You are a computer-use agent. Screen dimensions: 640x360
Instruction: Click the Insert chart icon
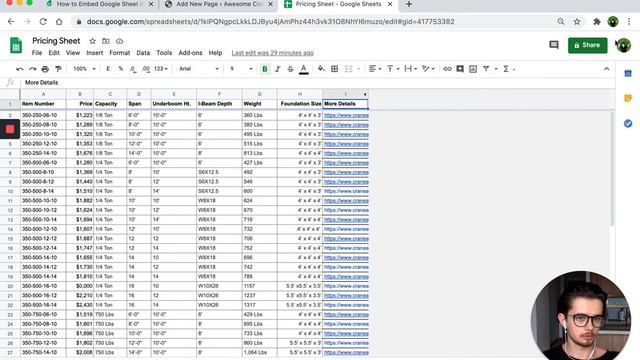[473, 69]
